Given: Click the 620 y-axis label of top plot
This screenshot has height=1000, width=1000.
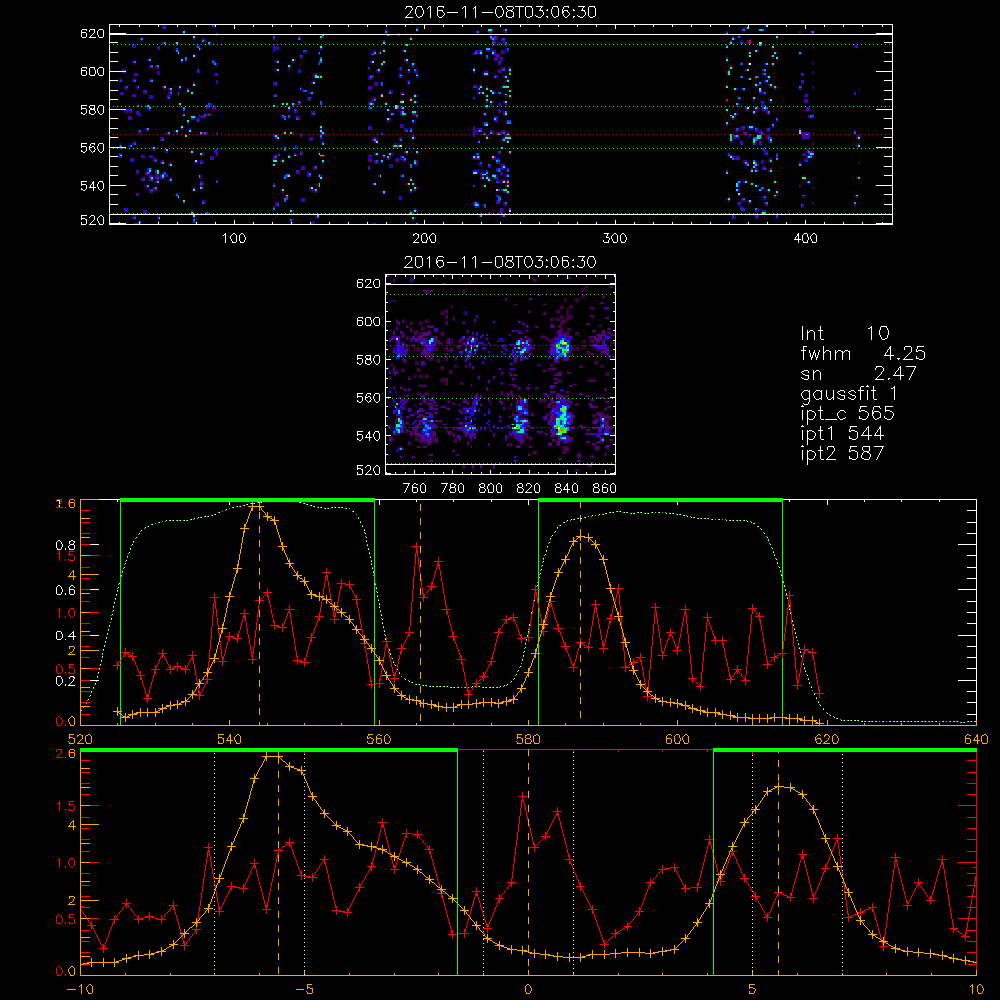Looking at the screenshot, I should (x=92, y=33).
